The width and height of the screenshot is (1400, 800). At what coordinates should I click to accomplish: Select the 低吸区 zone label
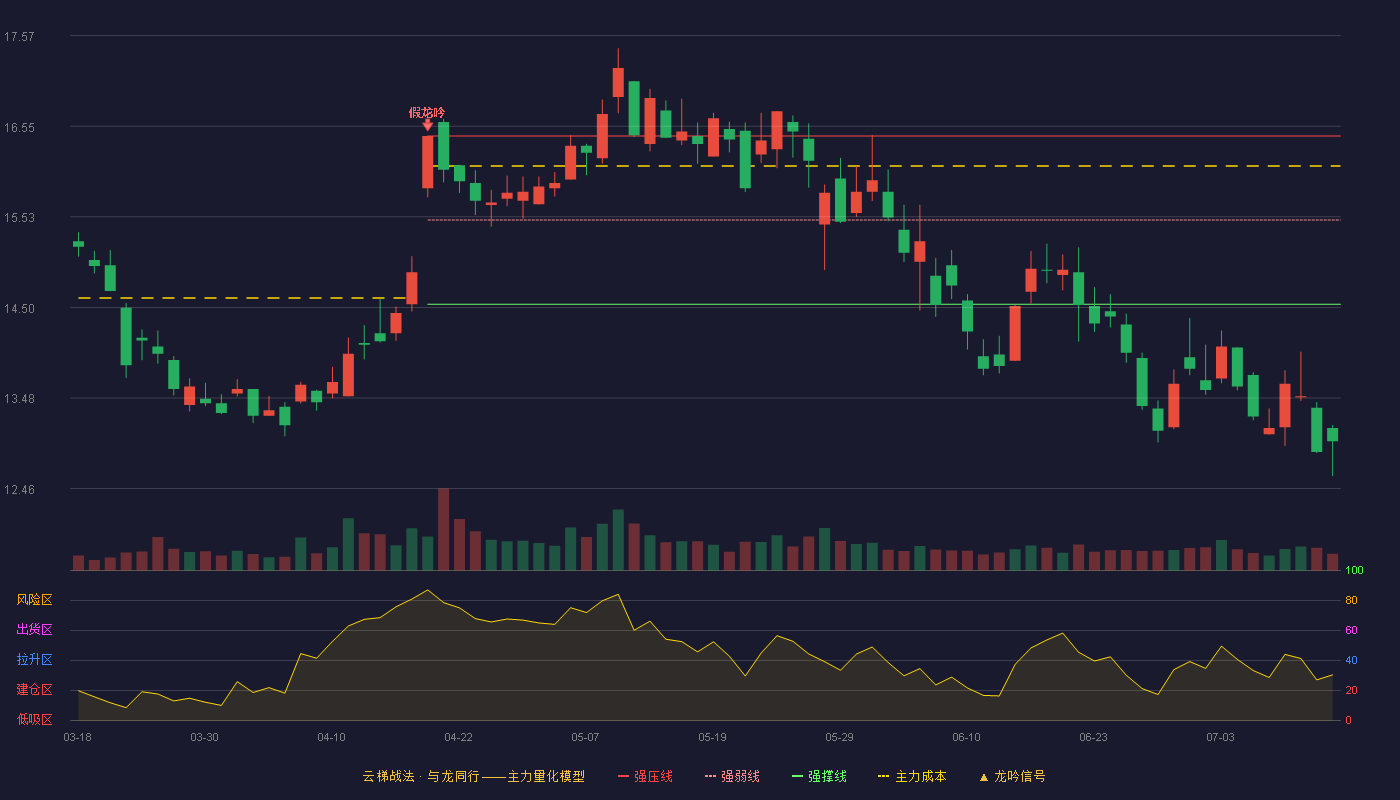coord(34,719)
